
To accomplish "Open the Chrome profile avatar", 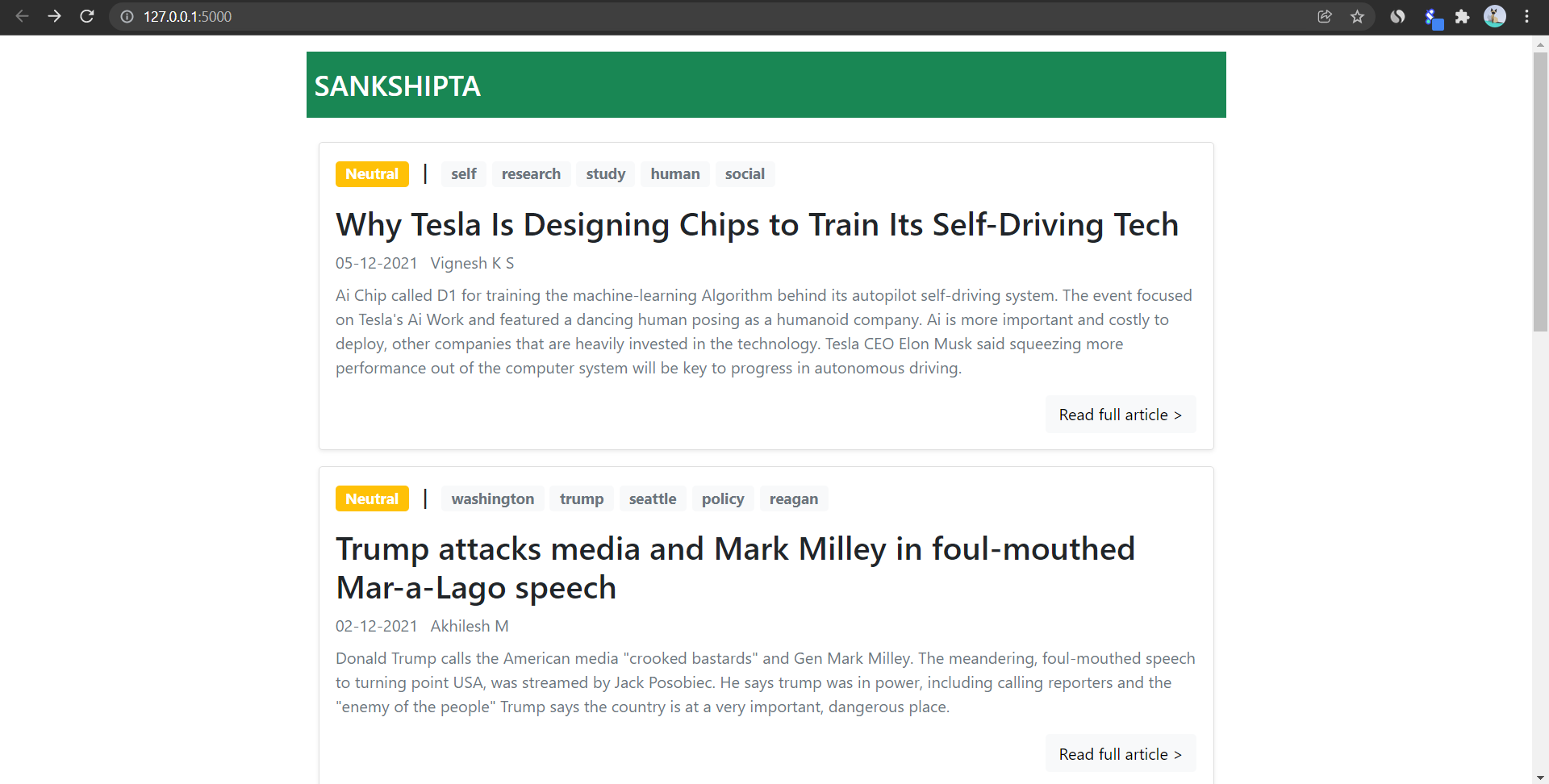I will point(1495,16).
